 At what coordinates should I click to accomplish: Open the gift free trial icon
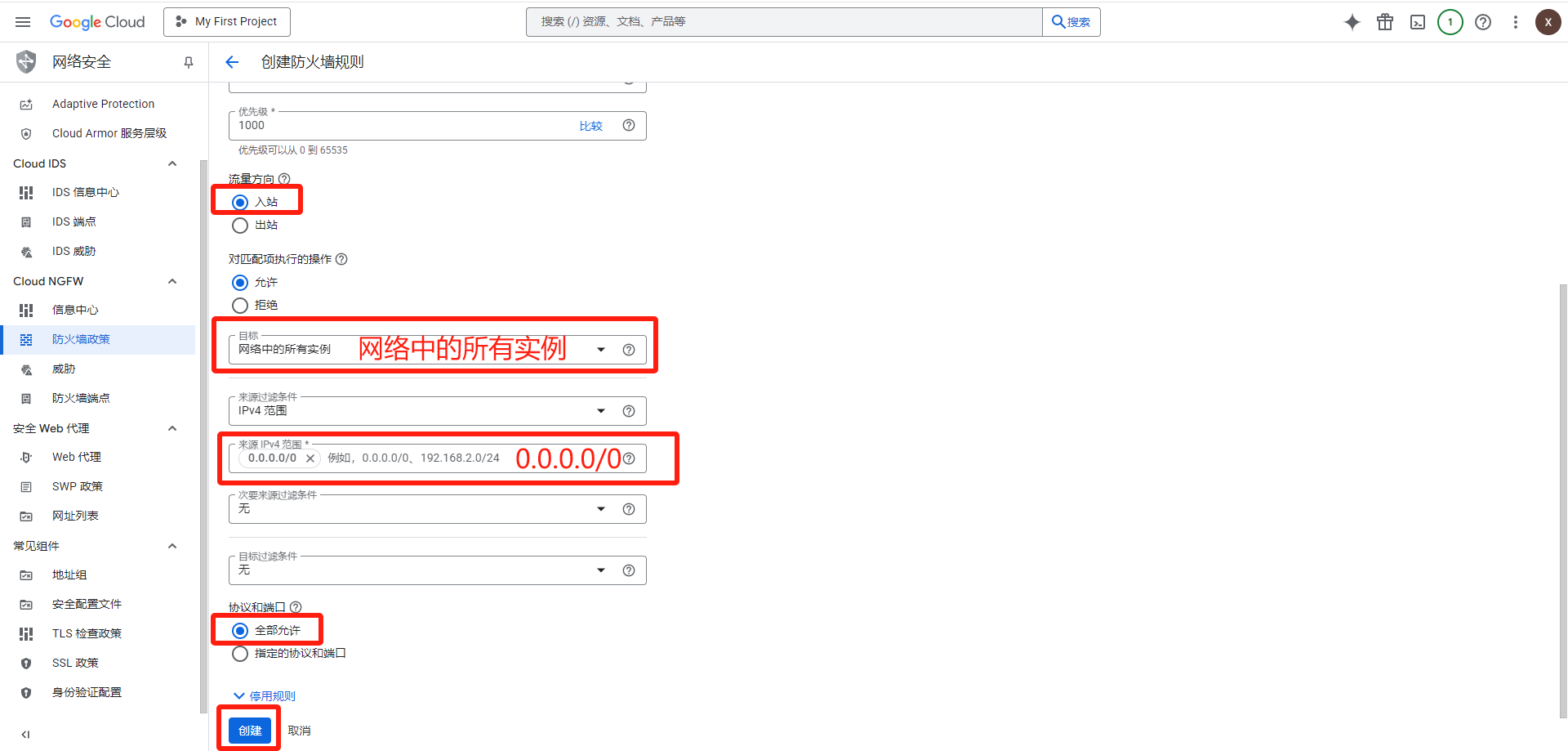click(x=1385, y=22)
